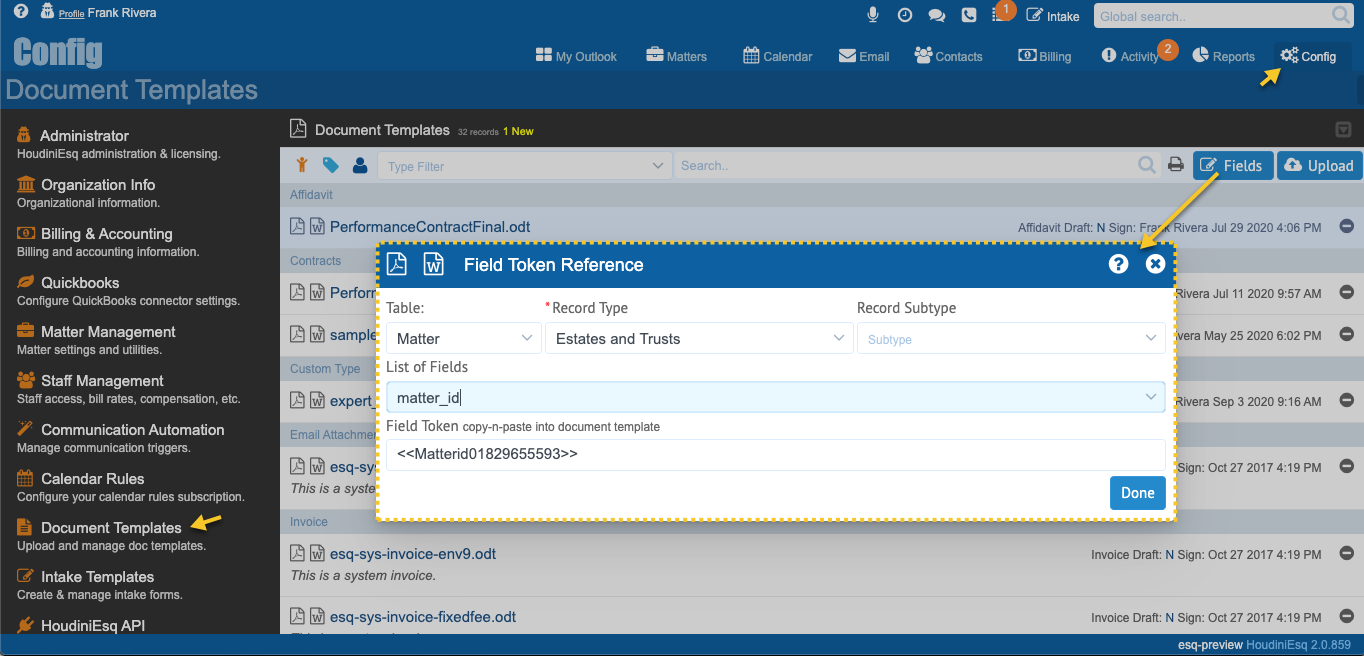Open the Calendar menu item

point(777,57)
